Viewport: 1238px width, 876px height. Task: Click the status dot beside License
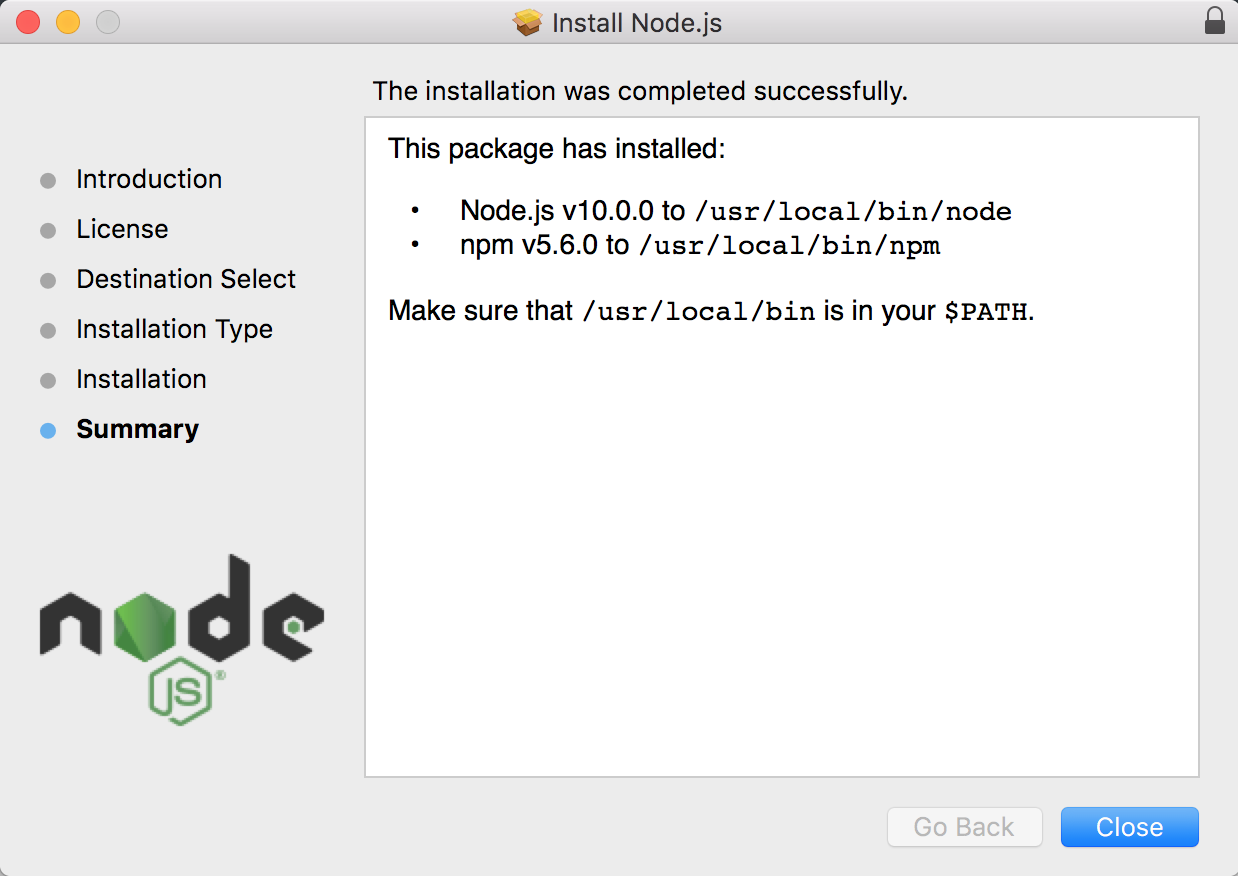pos(48,230)
